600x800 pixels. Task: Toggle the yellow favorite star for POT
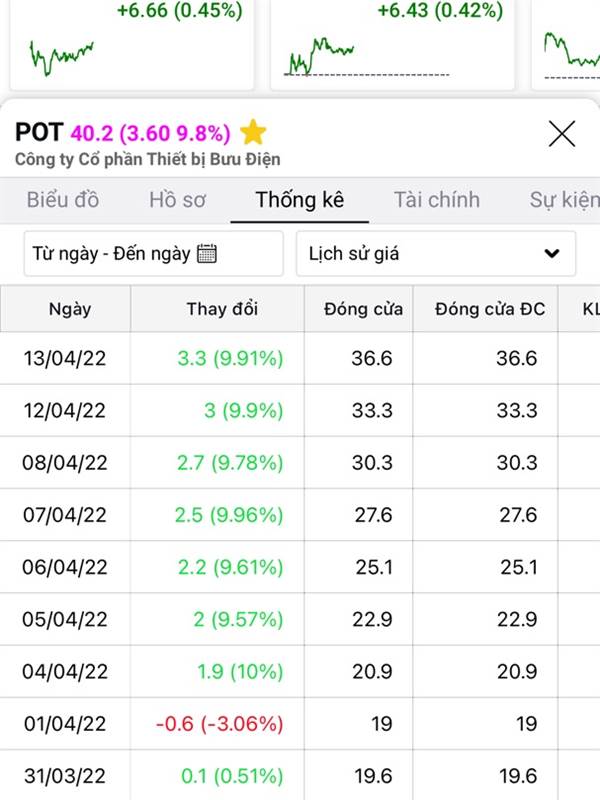tap(254, 132)
